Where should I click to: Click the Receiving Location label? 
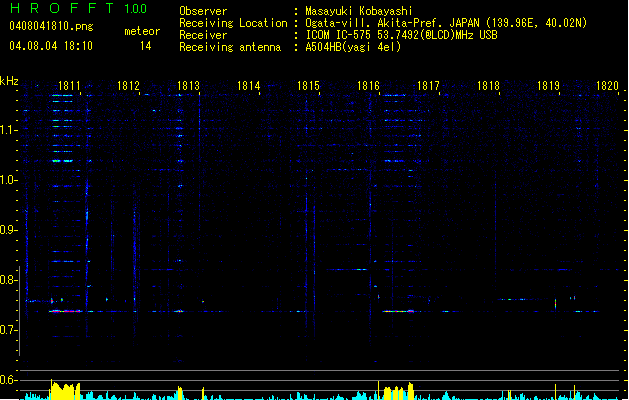pos(233,23)
